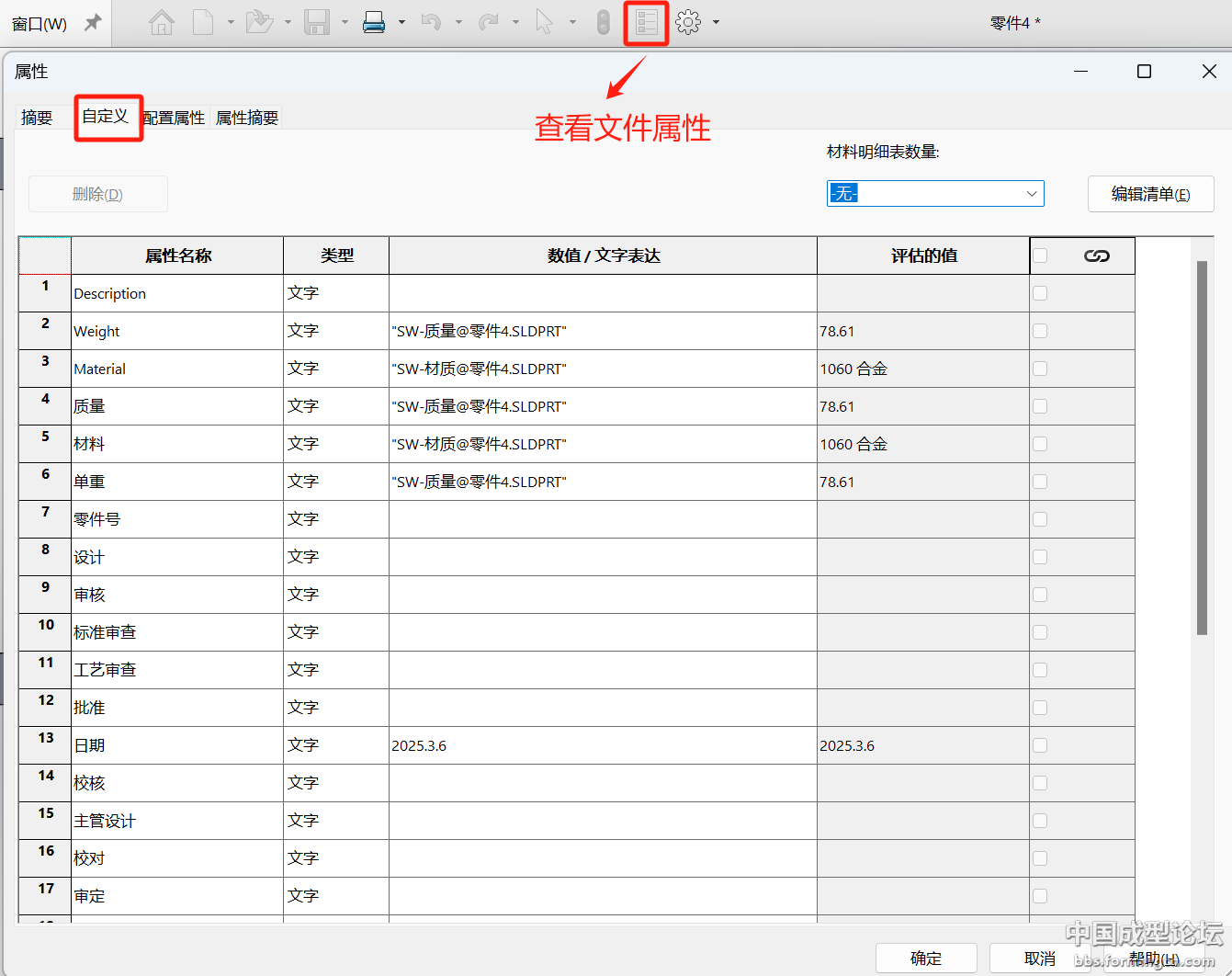This screenshot has height=976, width=1232.
Task: Create a new document with New icon
Action: [x=203, y=22]
